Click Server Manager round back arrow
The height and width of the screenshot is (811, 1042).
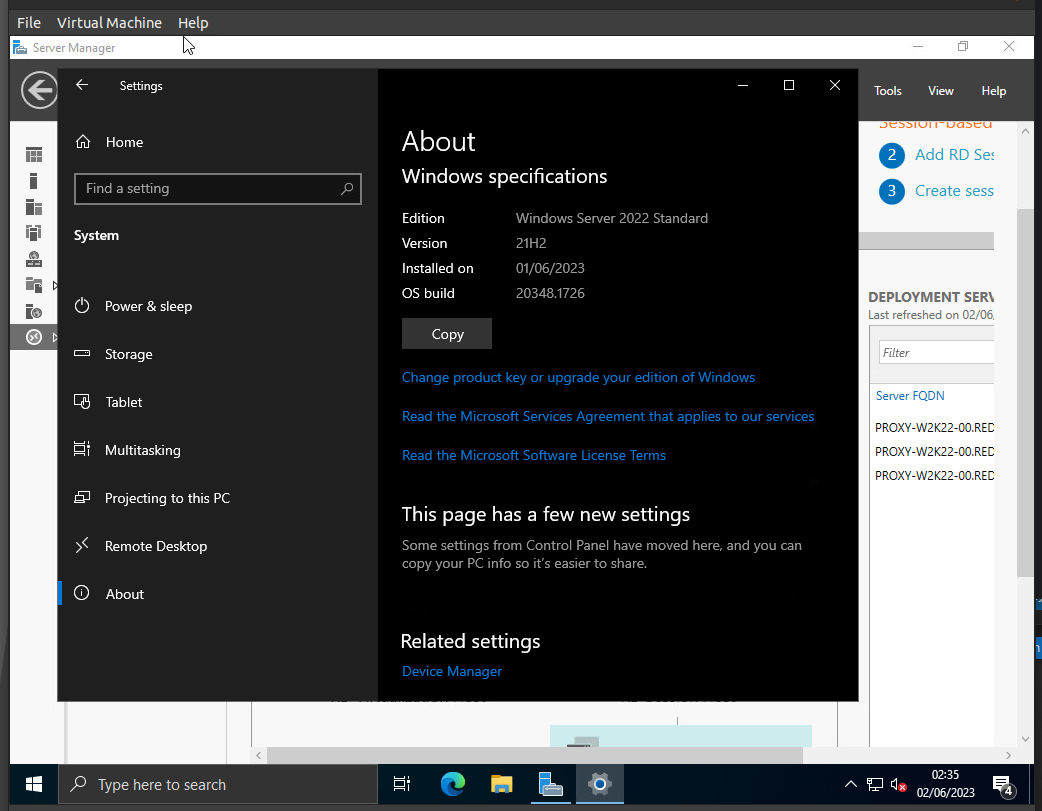pos(39,90)
